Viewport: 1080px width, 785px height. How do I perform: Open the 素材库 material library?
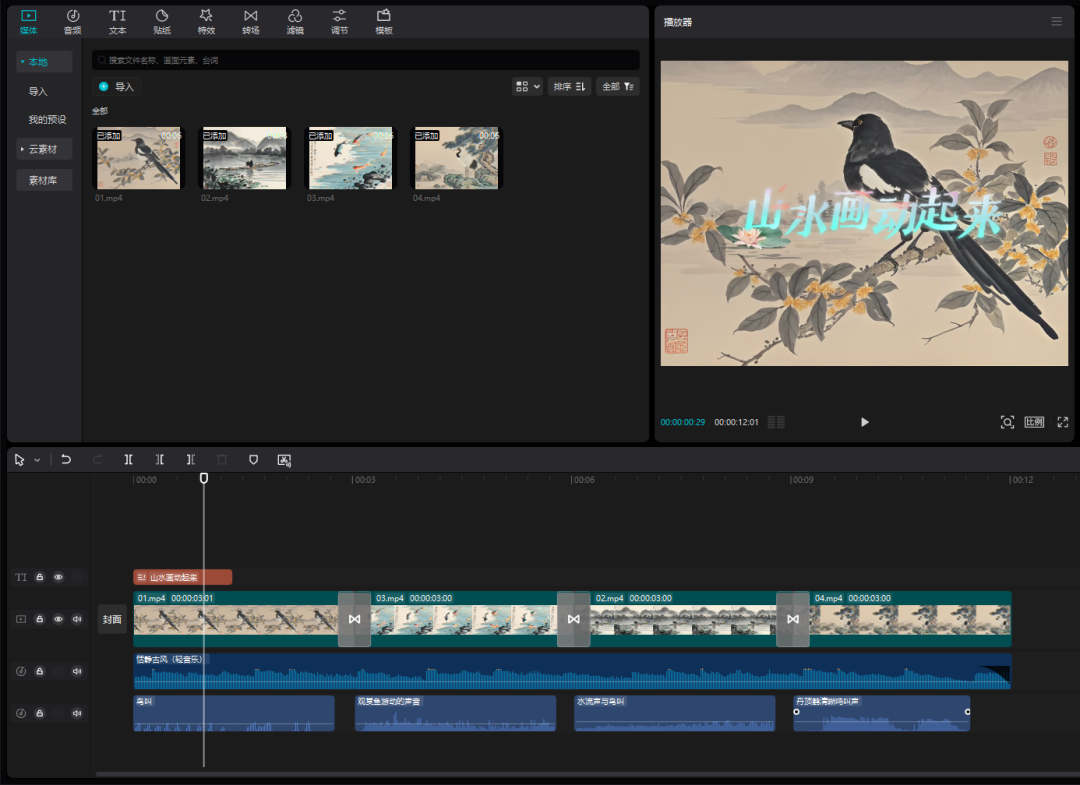pos(44,180)
